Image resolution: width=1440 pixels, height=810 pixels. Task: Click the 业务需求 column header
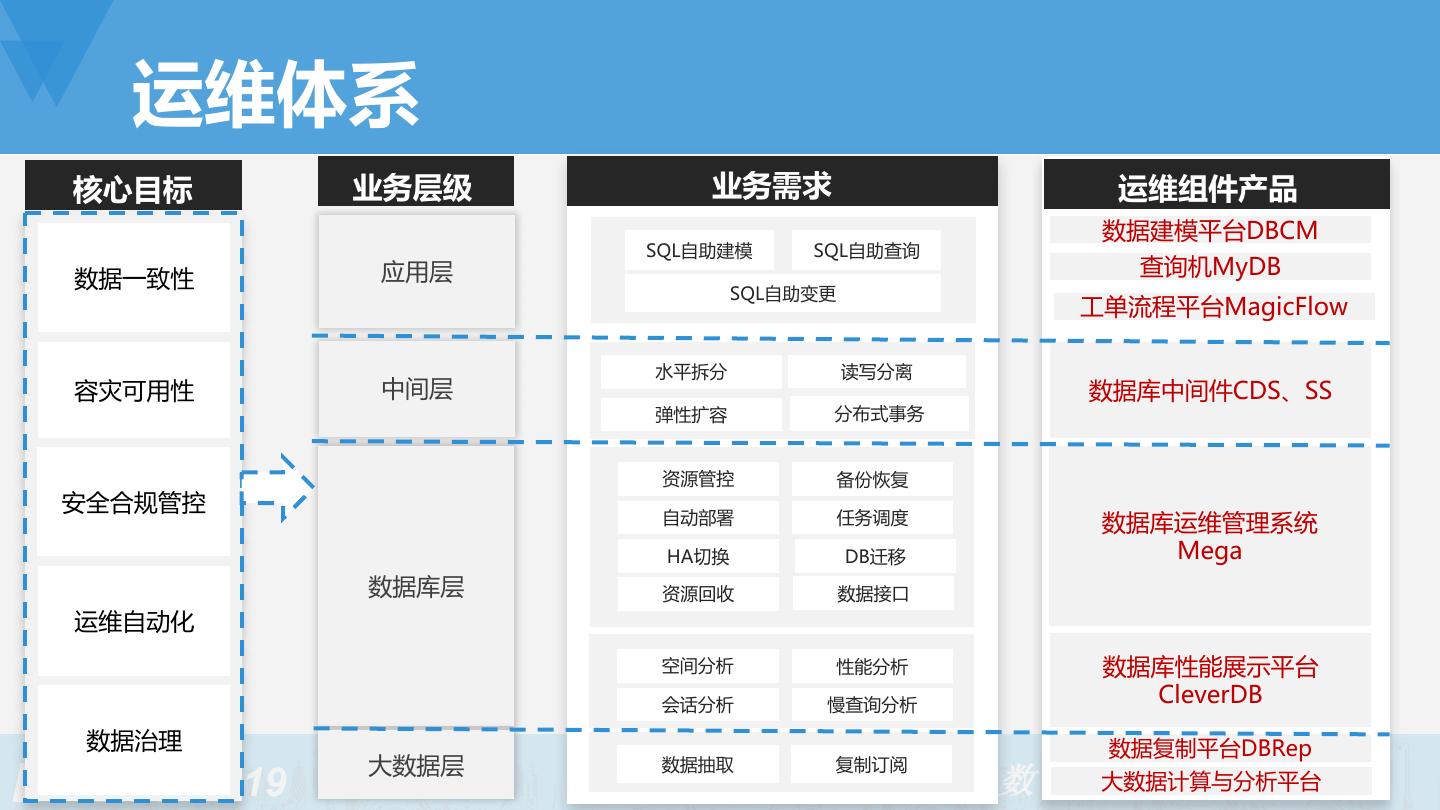tap(782, 182)
